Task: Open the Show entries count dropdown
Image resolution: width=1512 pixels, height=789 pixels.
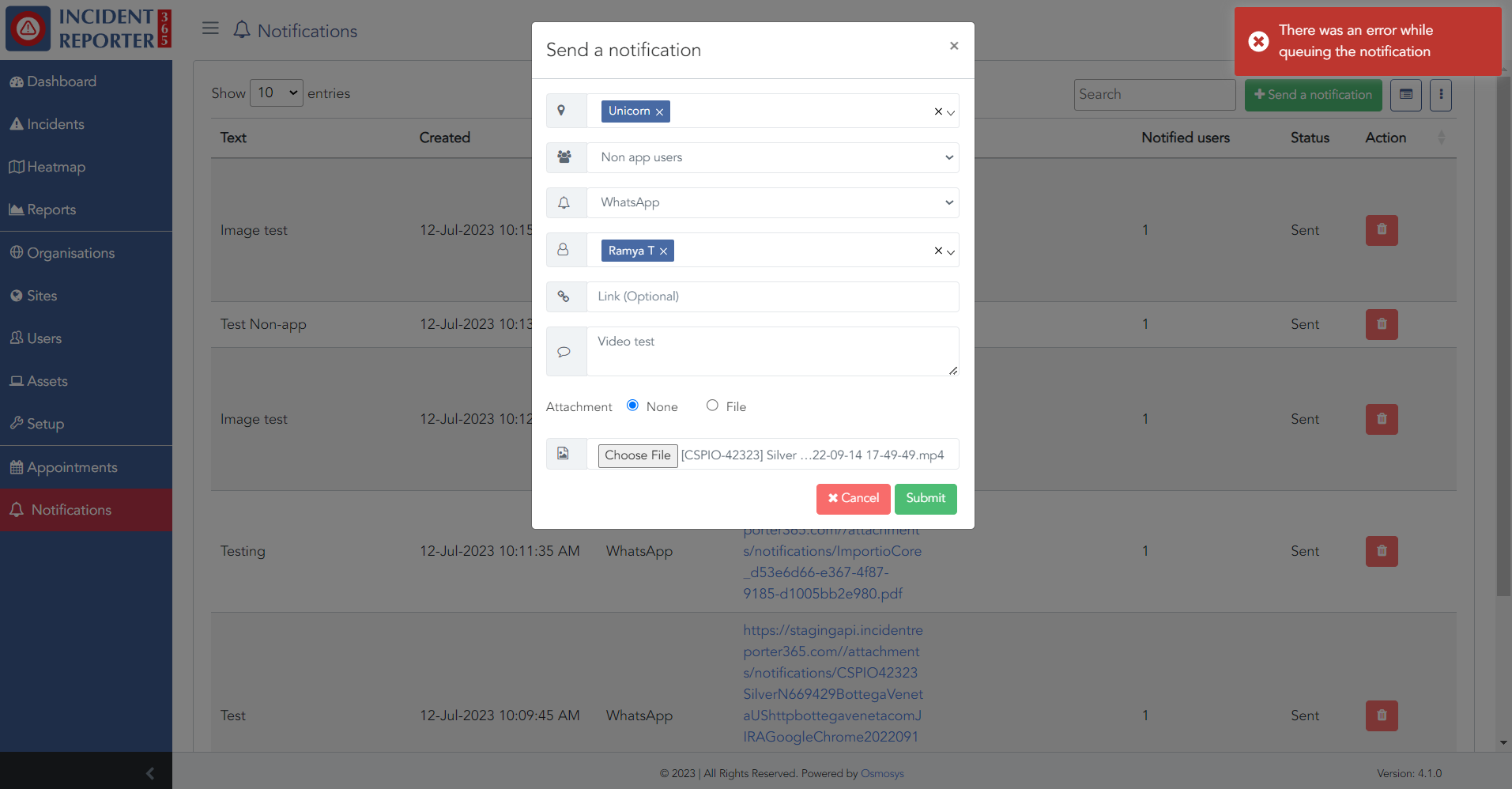Action: 277,93
